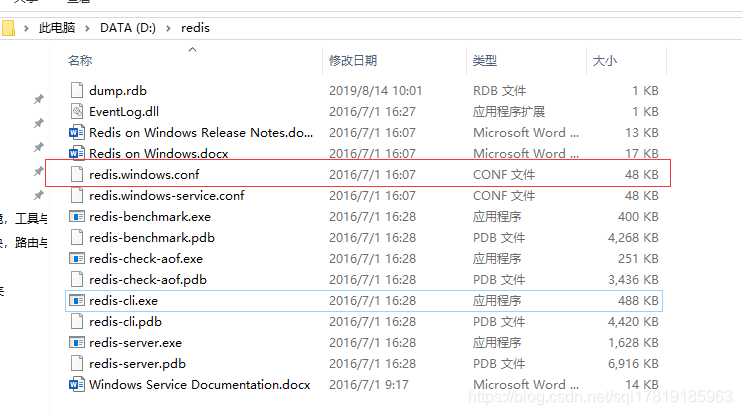Viewport: 742px width, 415px height.
Task: Click the dump.rdb file icon
Action: (77, 90)
